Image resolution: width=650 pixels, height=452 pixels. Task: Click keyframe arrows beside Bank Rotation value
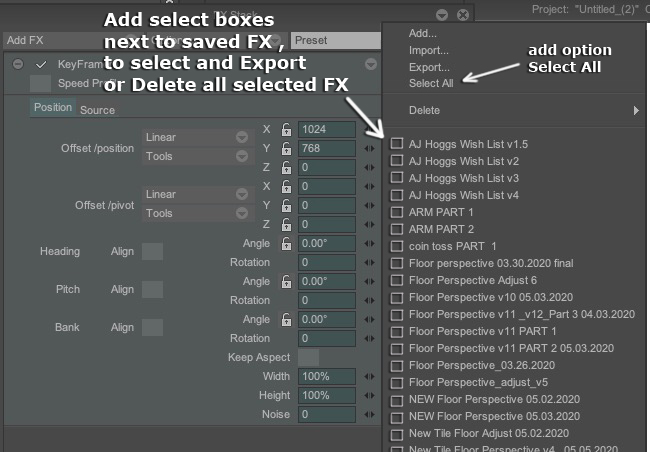click(x=369, y=339)
